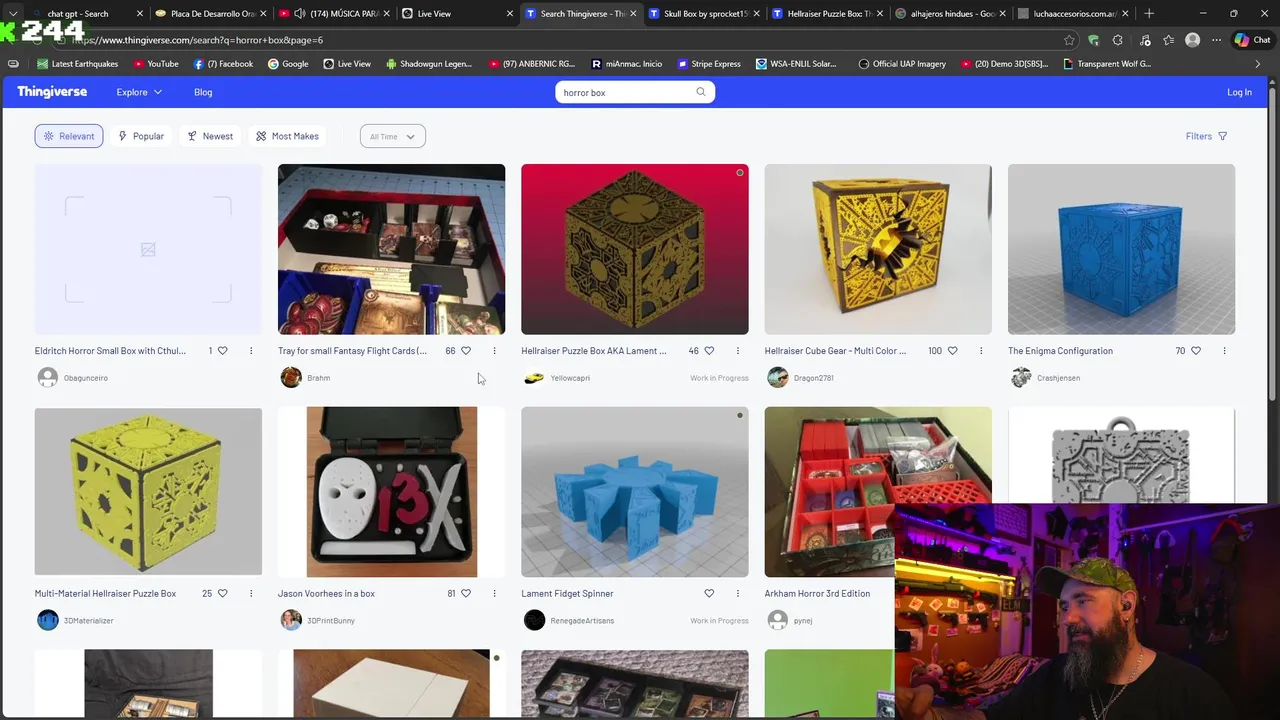Click the search magnifier icon

click(701, 92)
